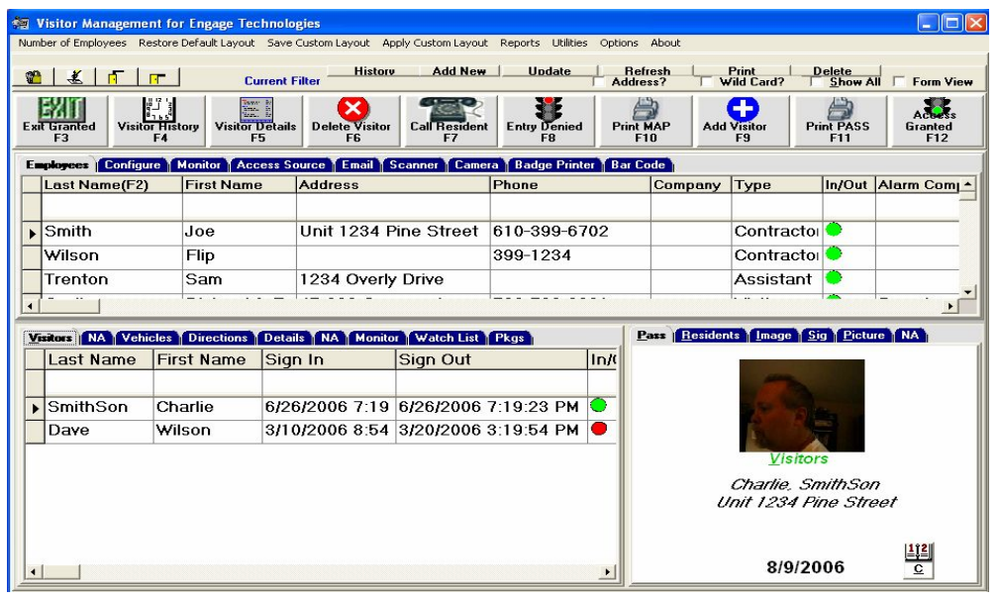Click Call Resident telephone button
Image resolution: width=1000 pixels, height=599 pixels.
coord(450,121)
